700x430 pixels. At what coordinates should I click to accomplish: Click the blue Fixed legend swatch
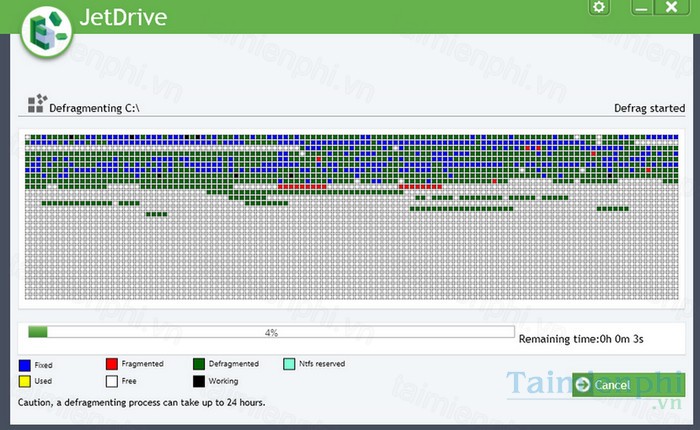[25, 365]
